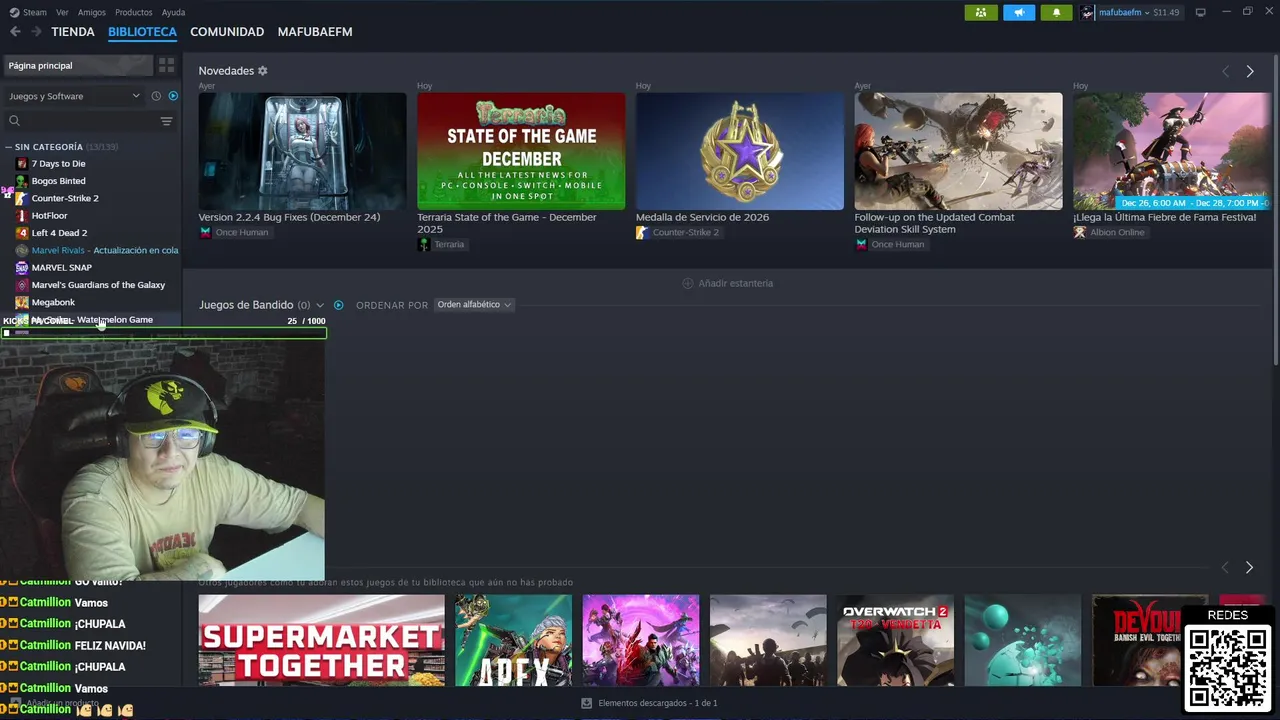1280x720 pixels.
Task: Open Version 2.2.4 Bug Fixes news thumbnail
Action: pos(302,151)
